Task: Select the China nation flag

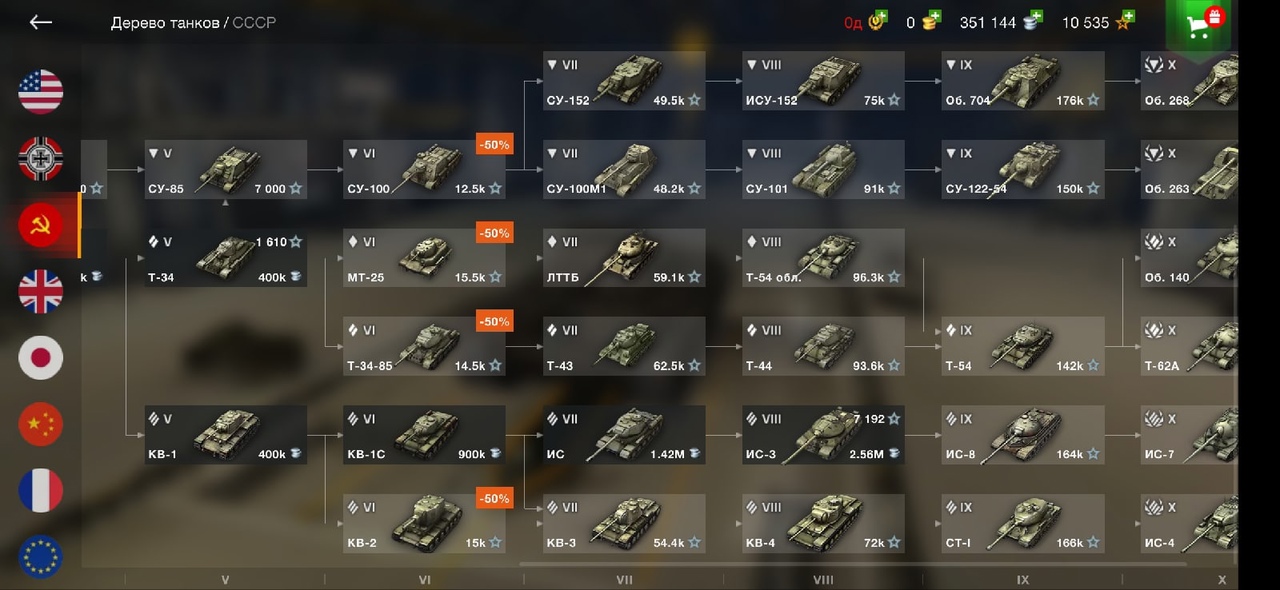Action: tap(41, 424)
